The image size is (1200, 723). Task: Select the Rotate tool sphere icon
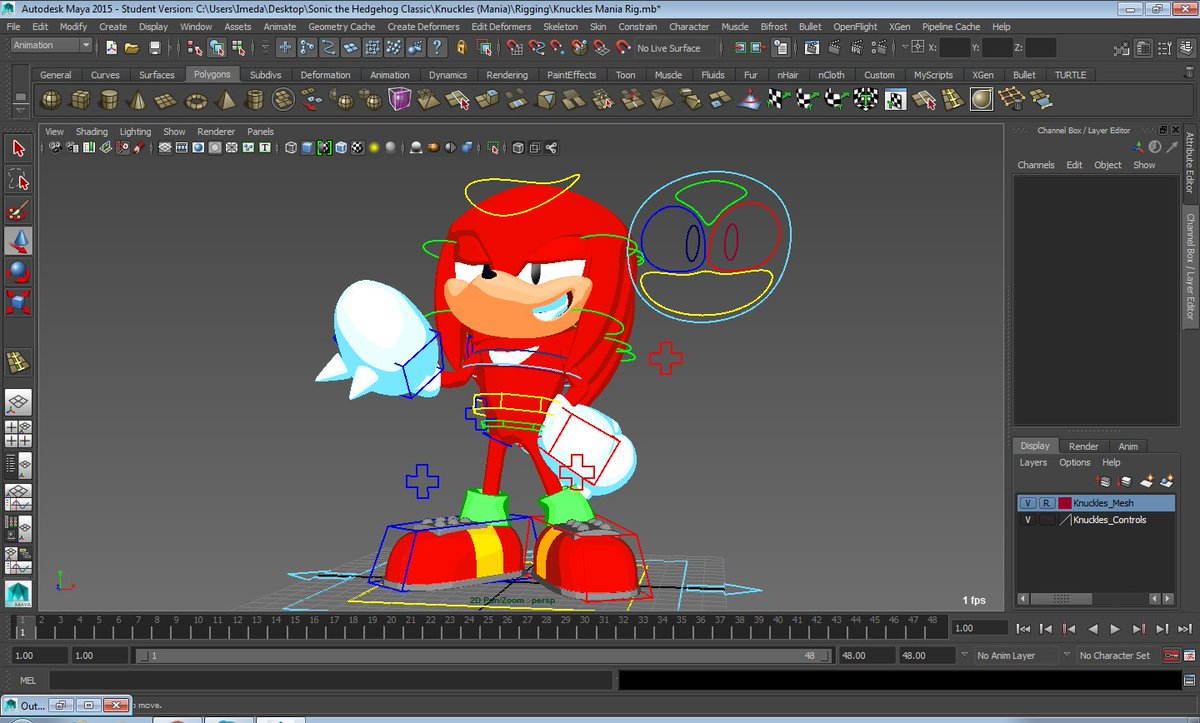click(x=18, y=271)
